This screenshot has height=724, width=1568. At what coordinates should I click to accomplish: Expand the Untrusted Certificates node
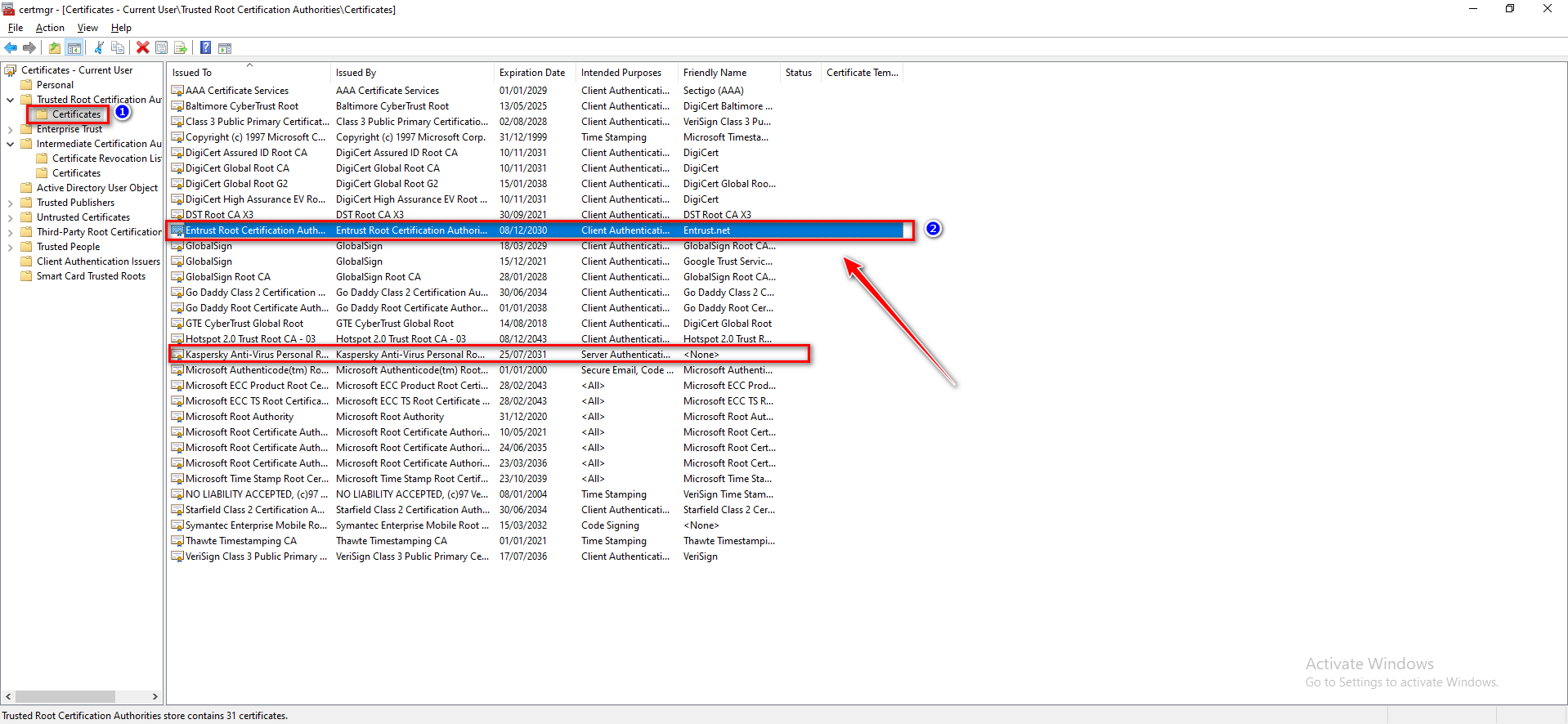click(10, 217)
